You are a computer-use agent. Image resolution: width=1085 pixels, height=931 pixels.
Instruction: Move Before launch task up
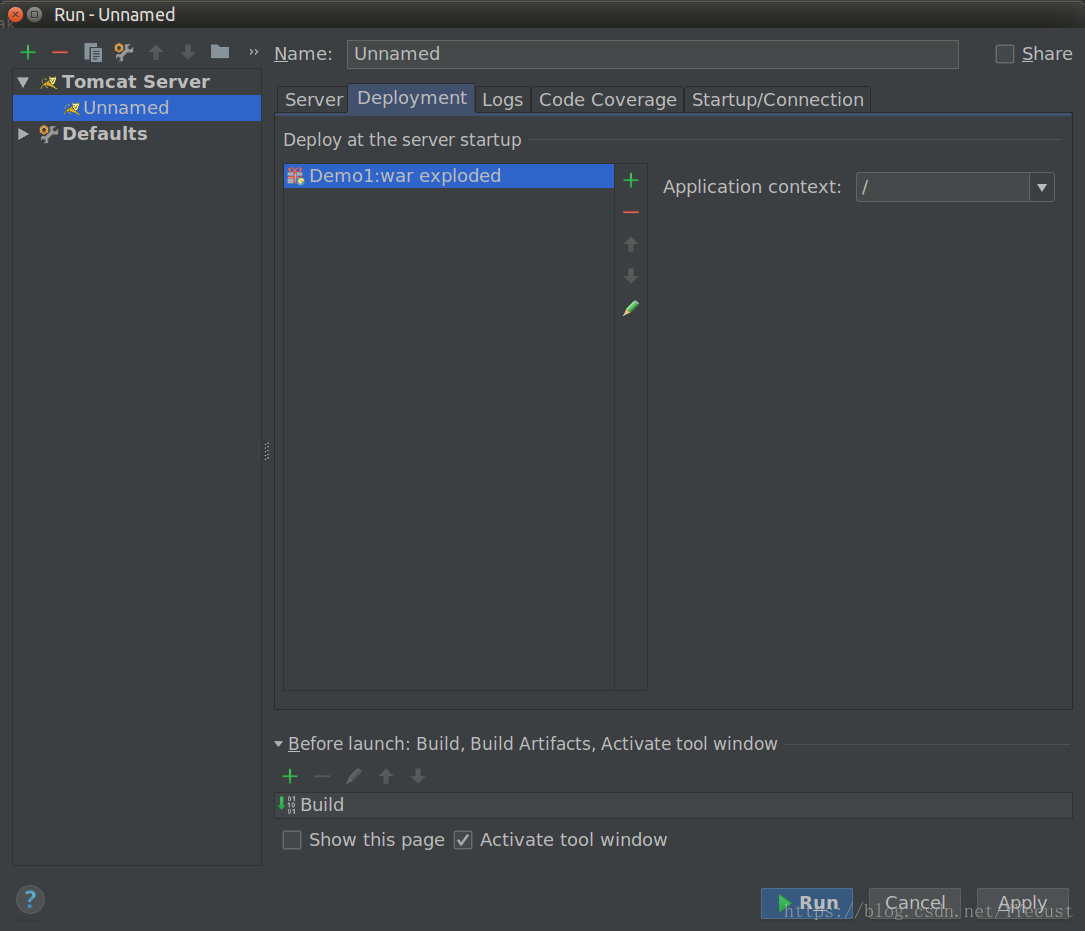click(386, 777)
